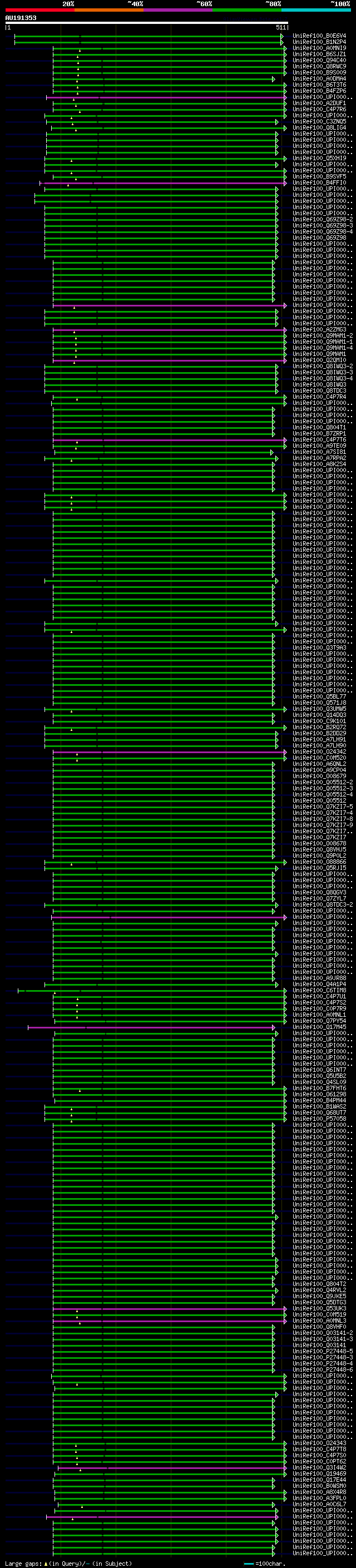Choose isoform hit UniRef100_Q8IWQ3-3
This screenshot has width=356, height=1568.
pos(323,373)
